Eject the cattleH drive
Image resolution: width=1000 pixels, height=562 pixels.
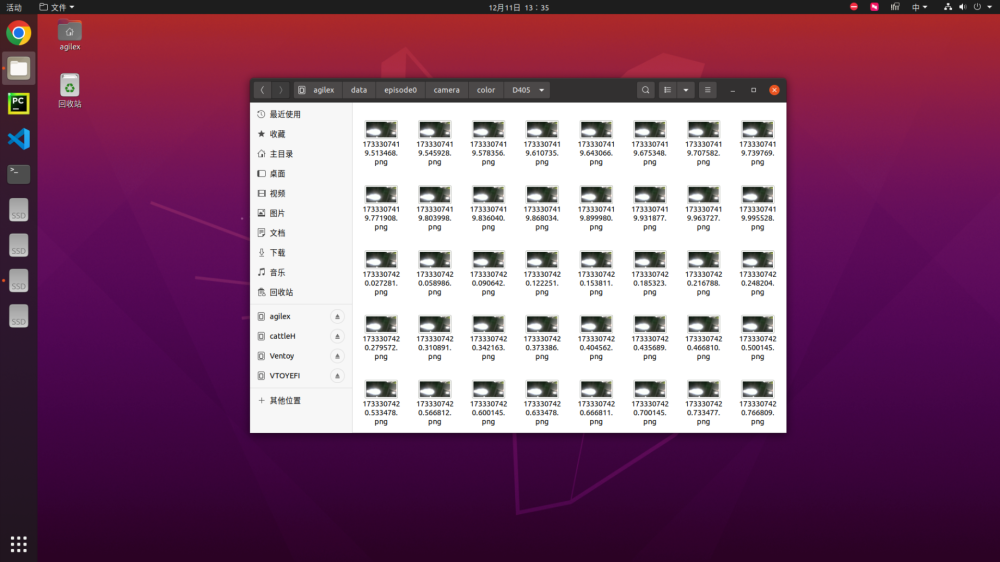(337, 336)
